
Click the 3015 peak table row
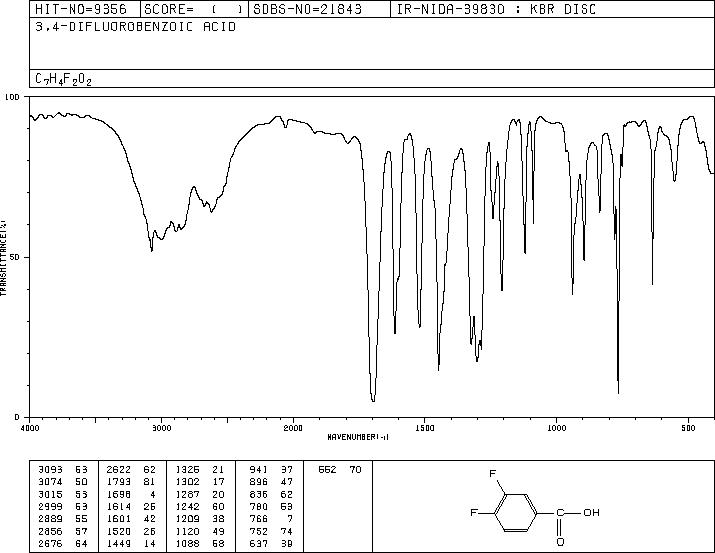(x=63, y=495)
